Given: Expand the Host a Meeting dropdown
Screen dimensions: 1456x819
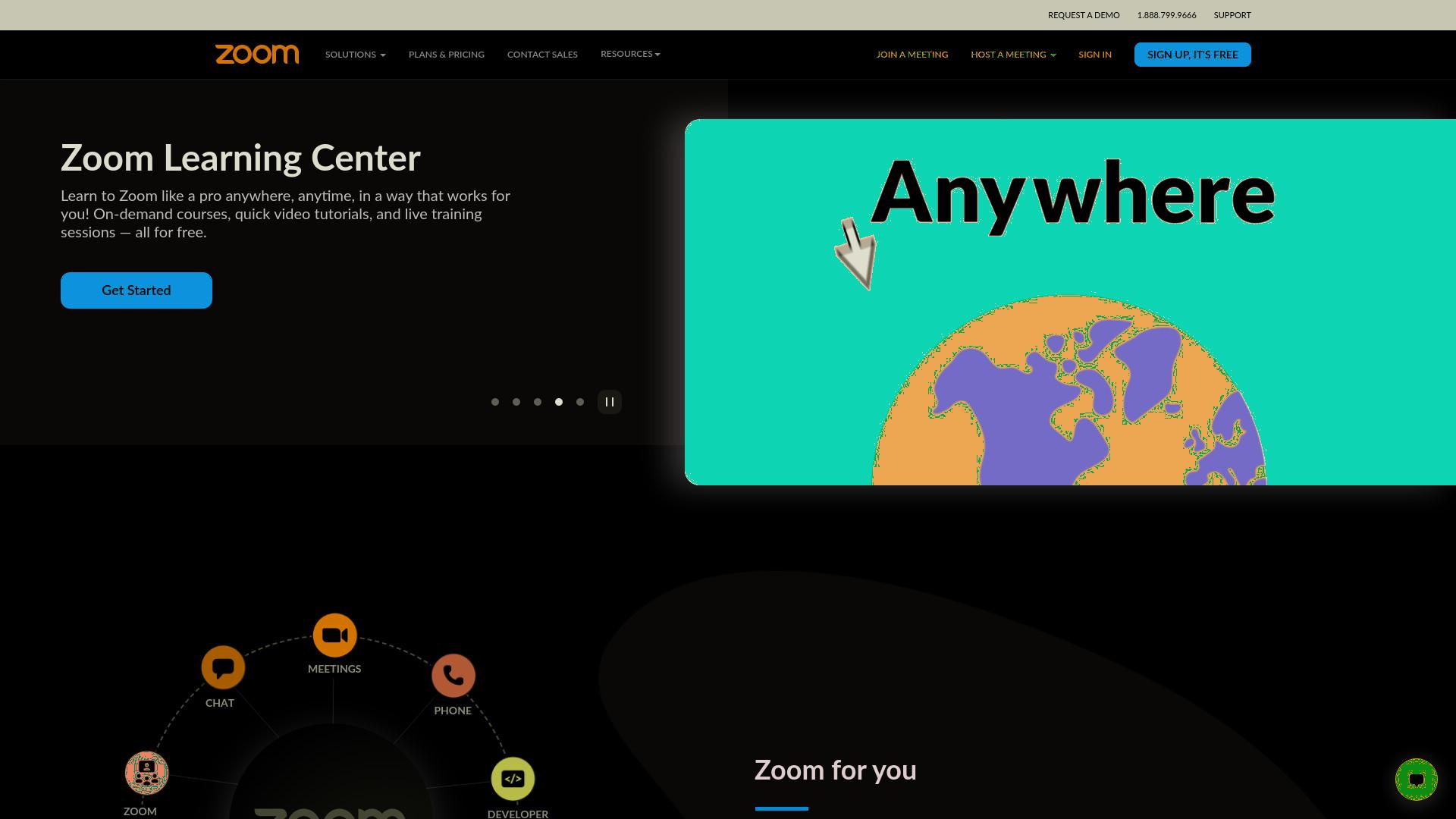Looking at the screenshot, I should tap(1013, 55).
